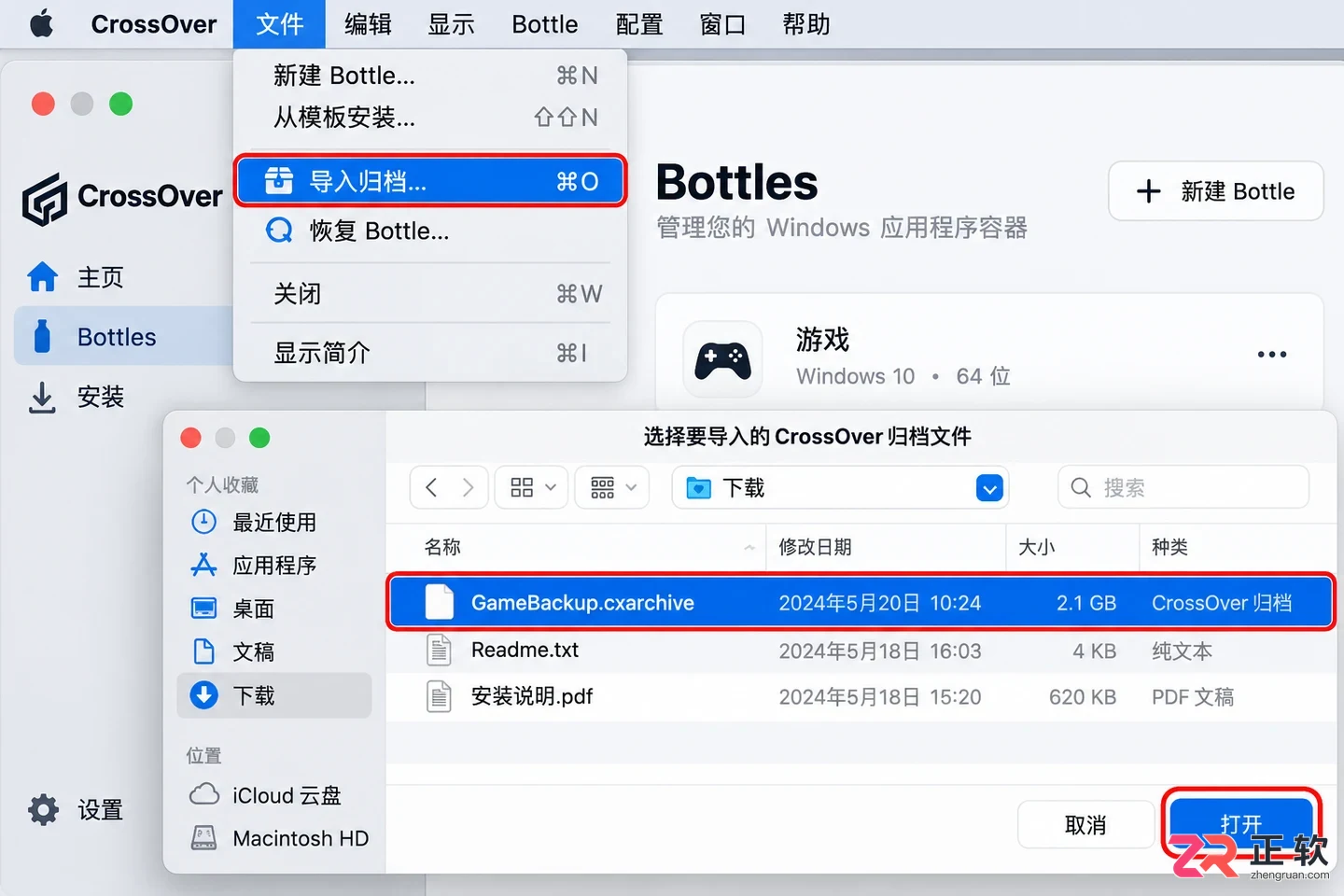Choose 新建 Bottle... from the file menu
This screenshot has height=896, width=1344.
click(x=429, y=76)
